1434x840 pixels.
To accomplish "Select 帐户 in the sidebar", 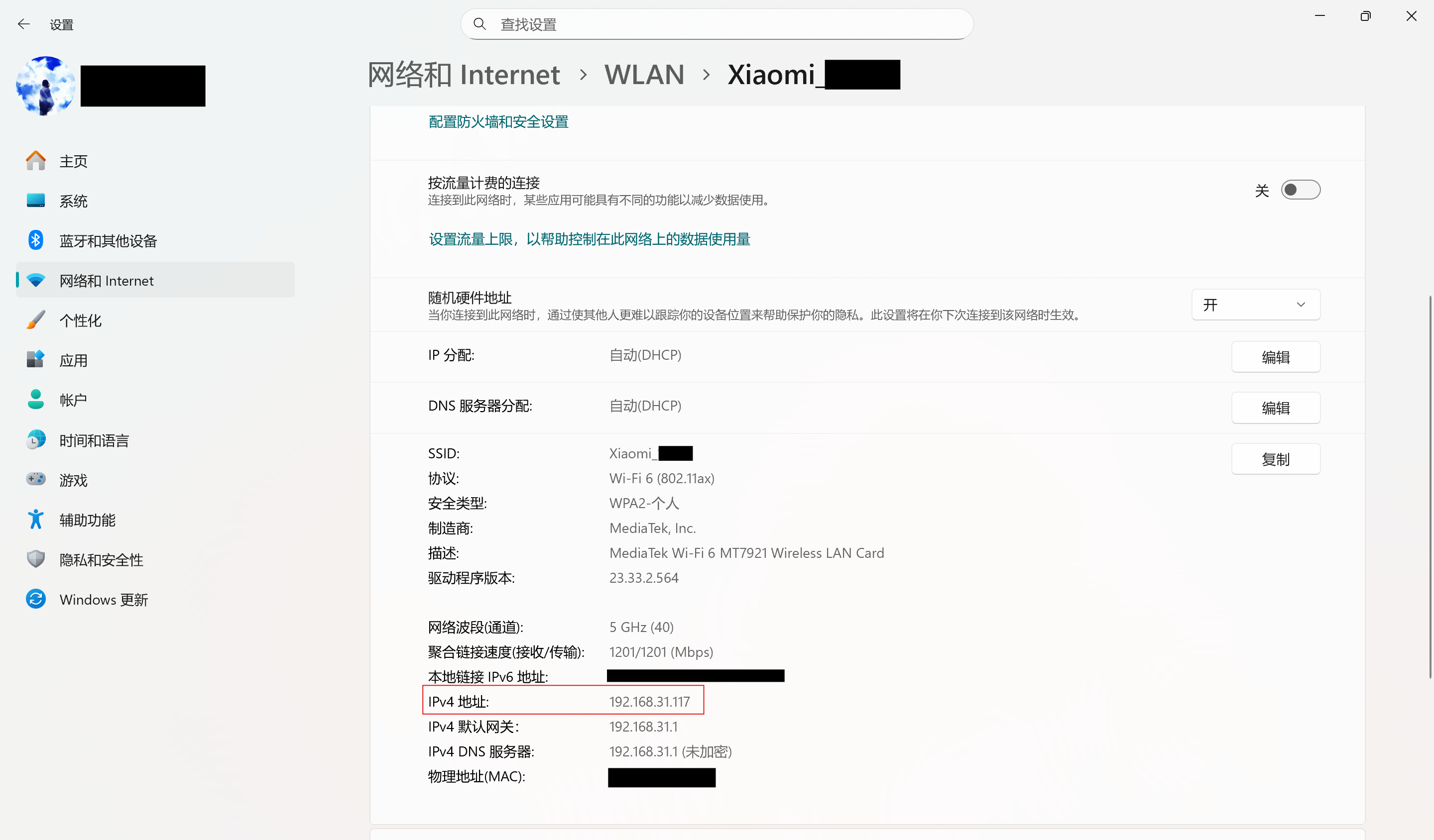I will click(73, 400).
